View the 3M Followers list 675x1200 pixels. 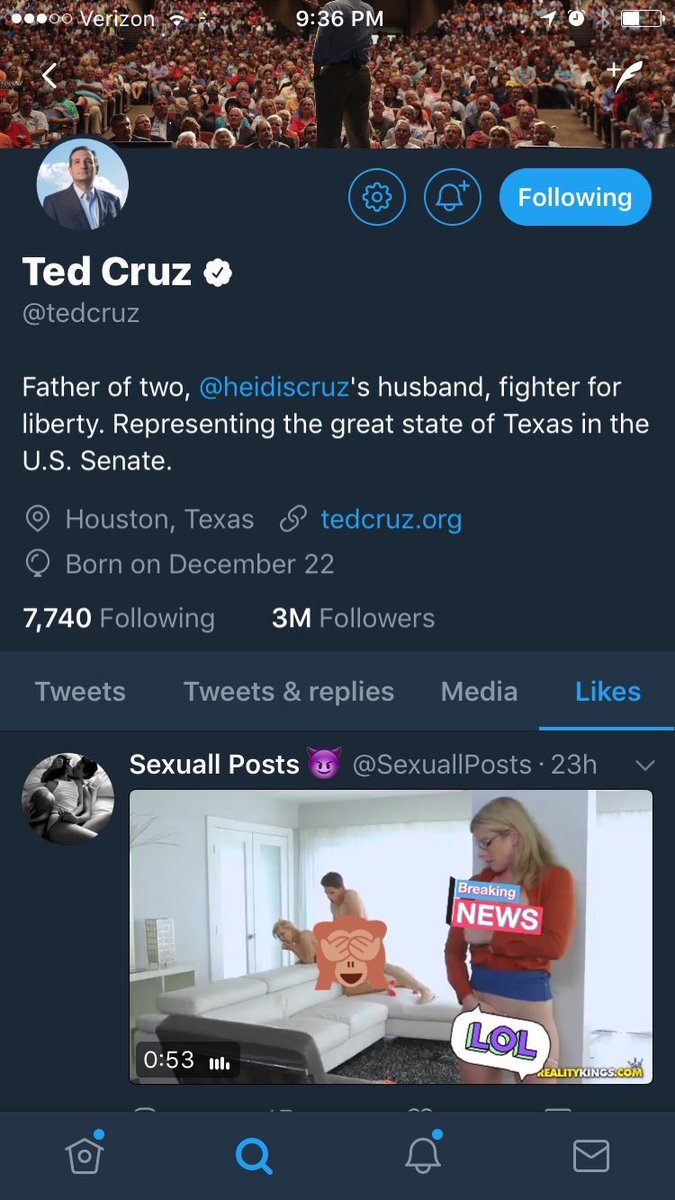point(353,618)
